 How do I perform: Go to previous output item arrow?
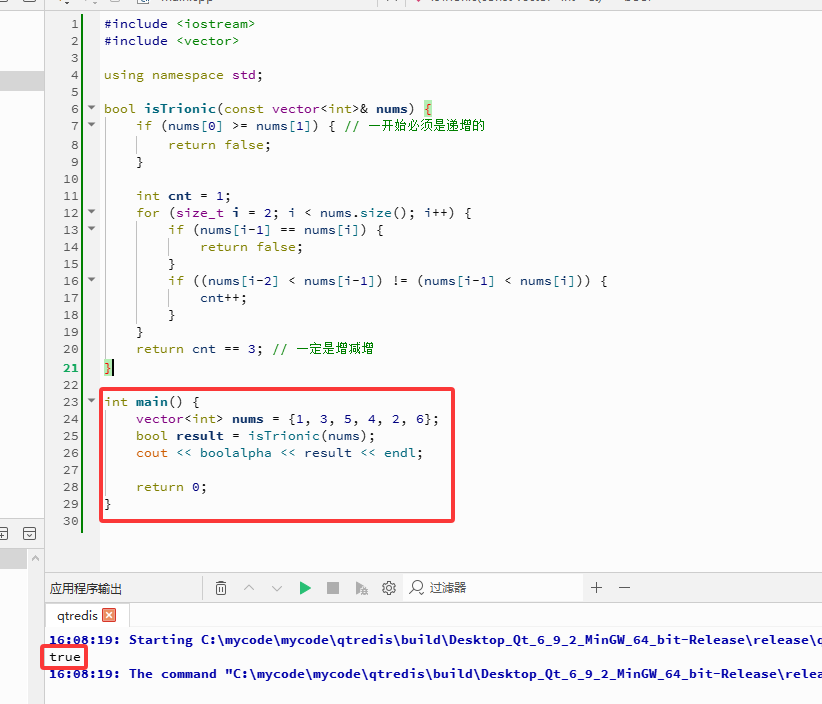point(249,588)
